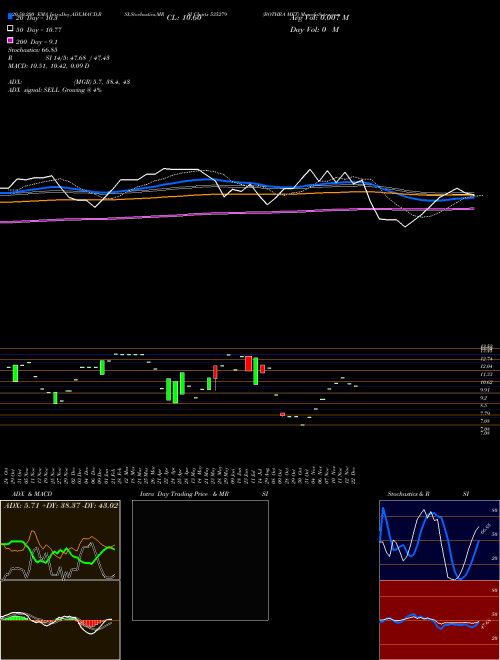Viewport: 500px width, 660px height.
Task: Click the 'Avg Vol: 0.007 M' label
Action: tap(319, 18)
